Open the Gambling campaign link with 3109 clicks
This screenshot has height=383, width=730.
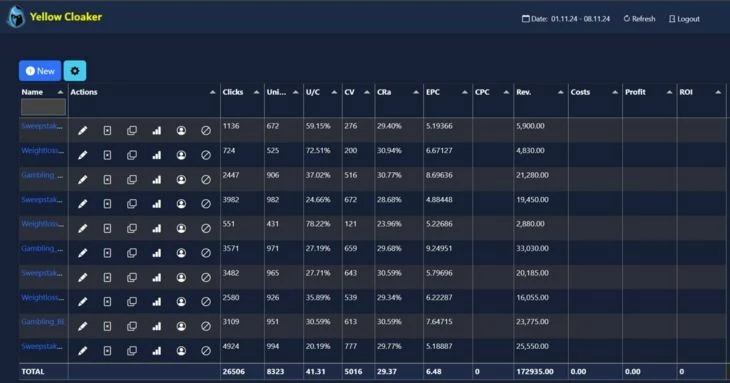(x=43, y=322)
